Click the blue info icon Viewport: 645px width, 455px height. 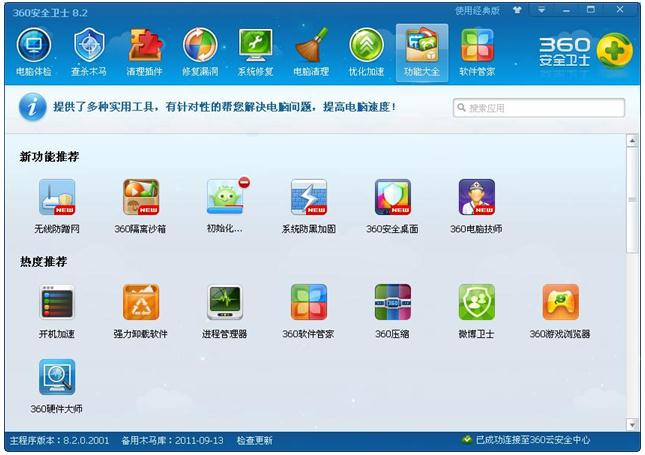pyautogui.click(x=32, y=107)
